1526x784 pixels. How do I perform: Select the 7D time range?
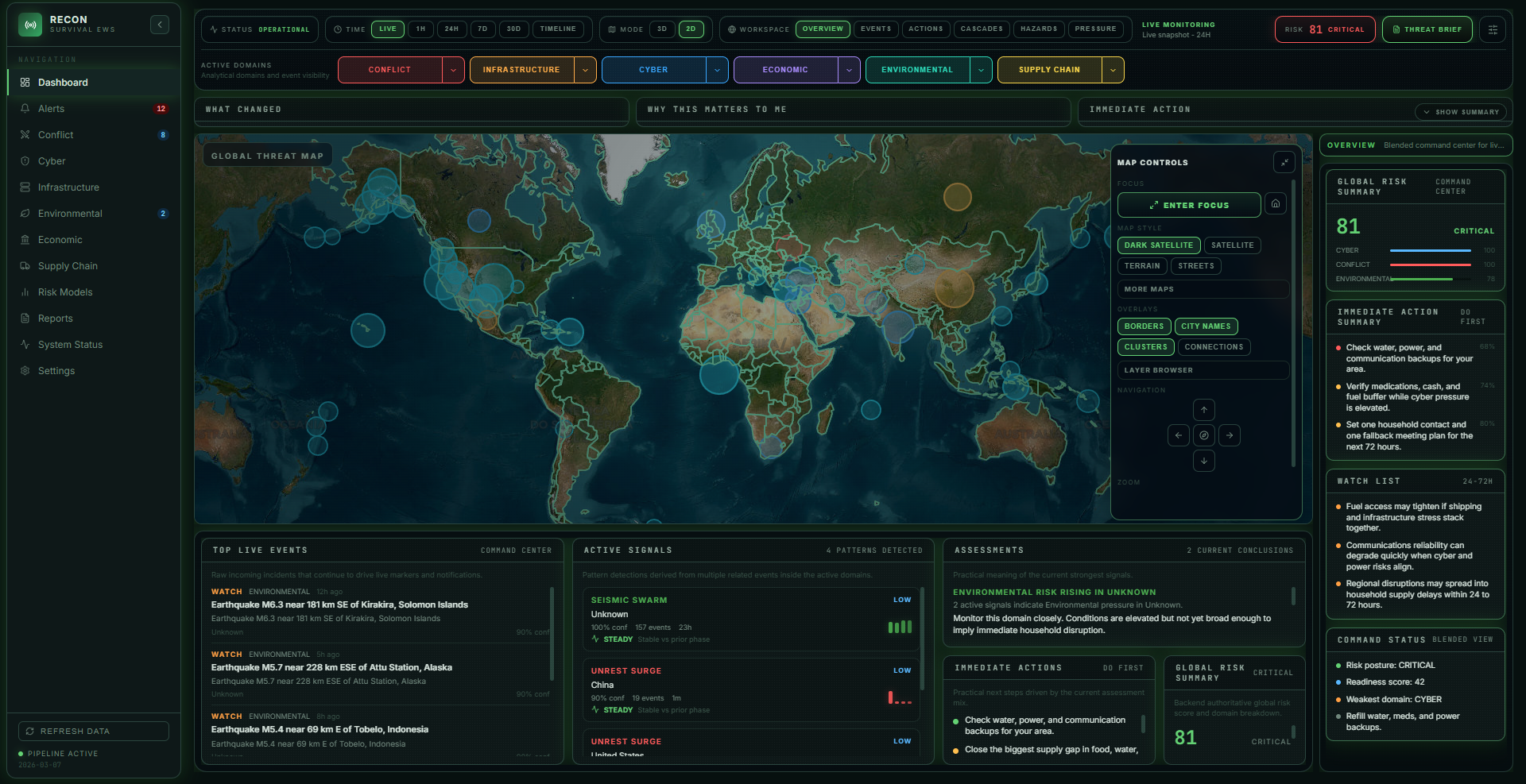tap(482, 29)
